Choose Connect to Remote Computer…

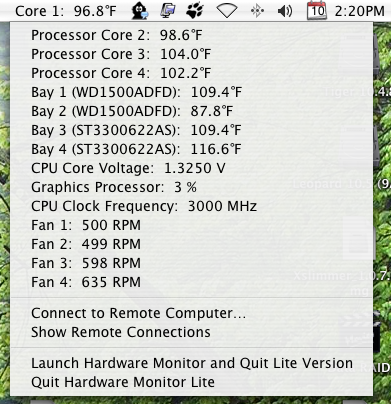coord(191,313)
